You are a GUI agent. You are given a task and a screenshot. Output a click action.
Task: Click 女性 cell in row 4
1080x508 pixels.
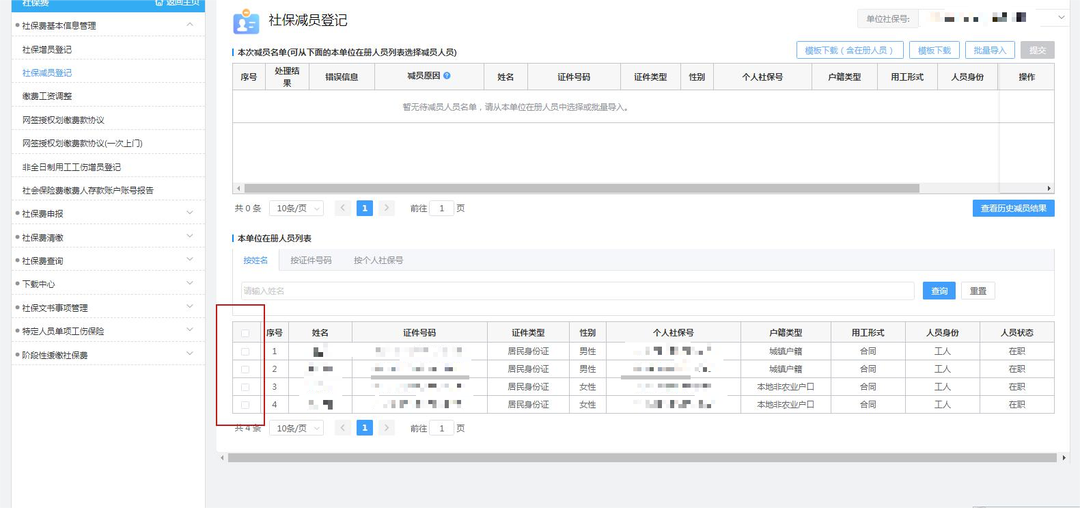588,405
